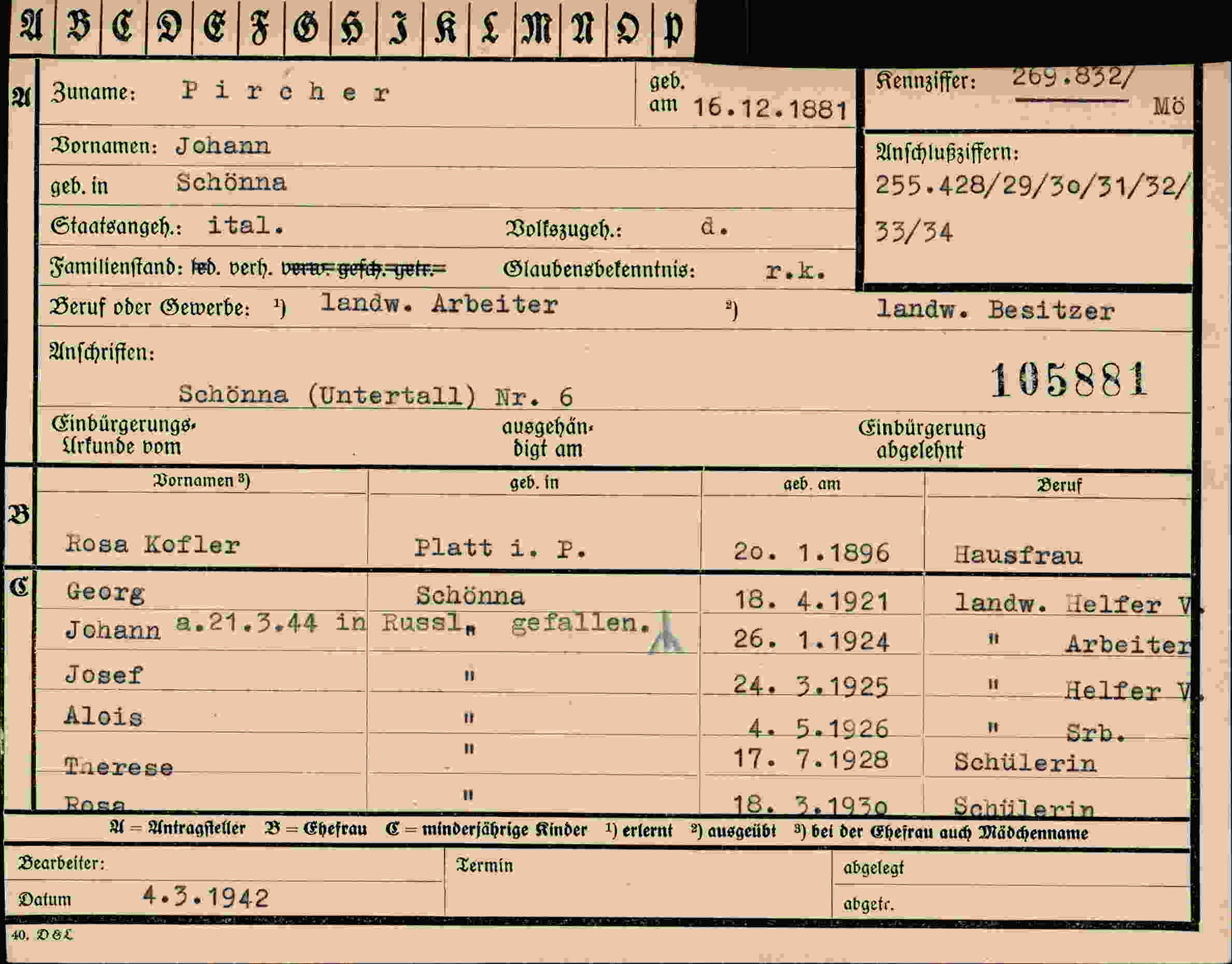Click the practiced occupation 'landw. Besitzer'
Image resolution: width=1232 pixels, height=964 pixels.
point(996,310)
